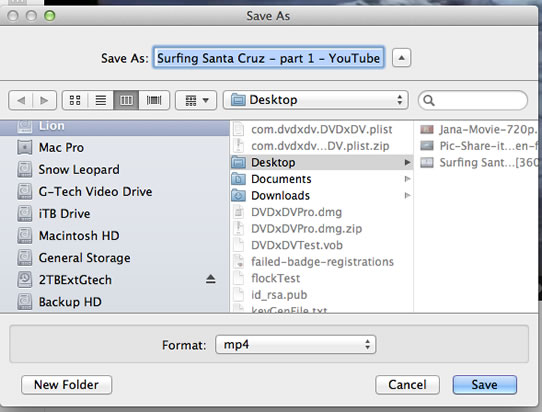Click the New Folder button
This screenshot has height=412, width=542.
click(x=66, y=385)
